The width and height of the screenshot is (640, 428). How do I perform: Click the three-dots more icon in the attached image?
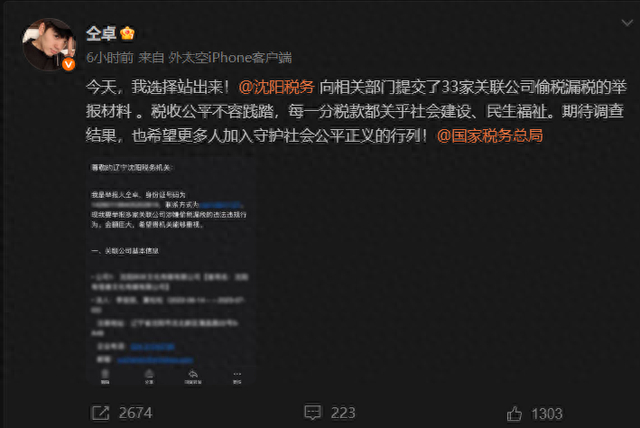pos(237,376)
